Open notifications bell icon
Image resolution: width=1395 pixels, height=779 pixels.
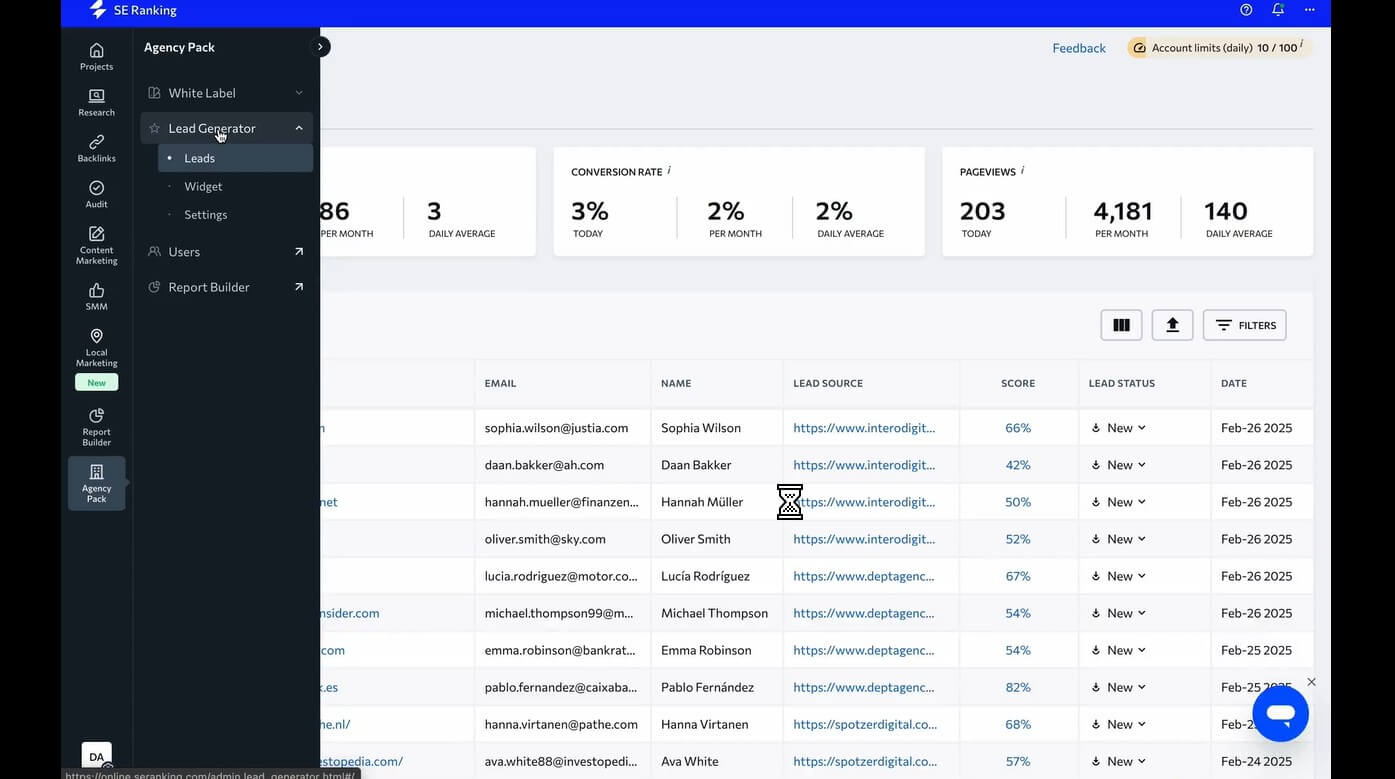[1278, 10]
